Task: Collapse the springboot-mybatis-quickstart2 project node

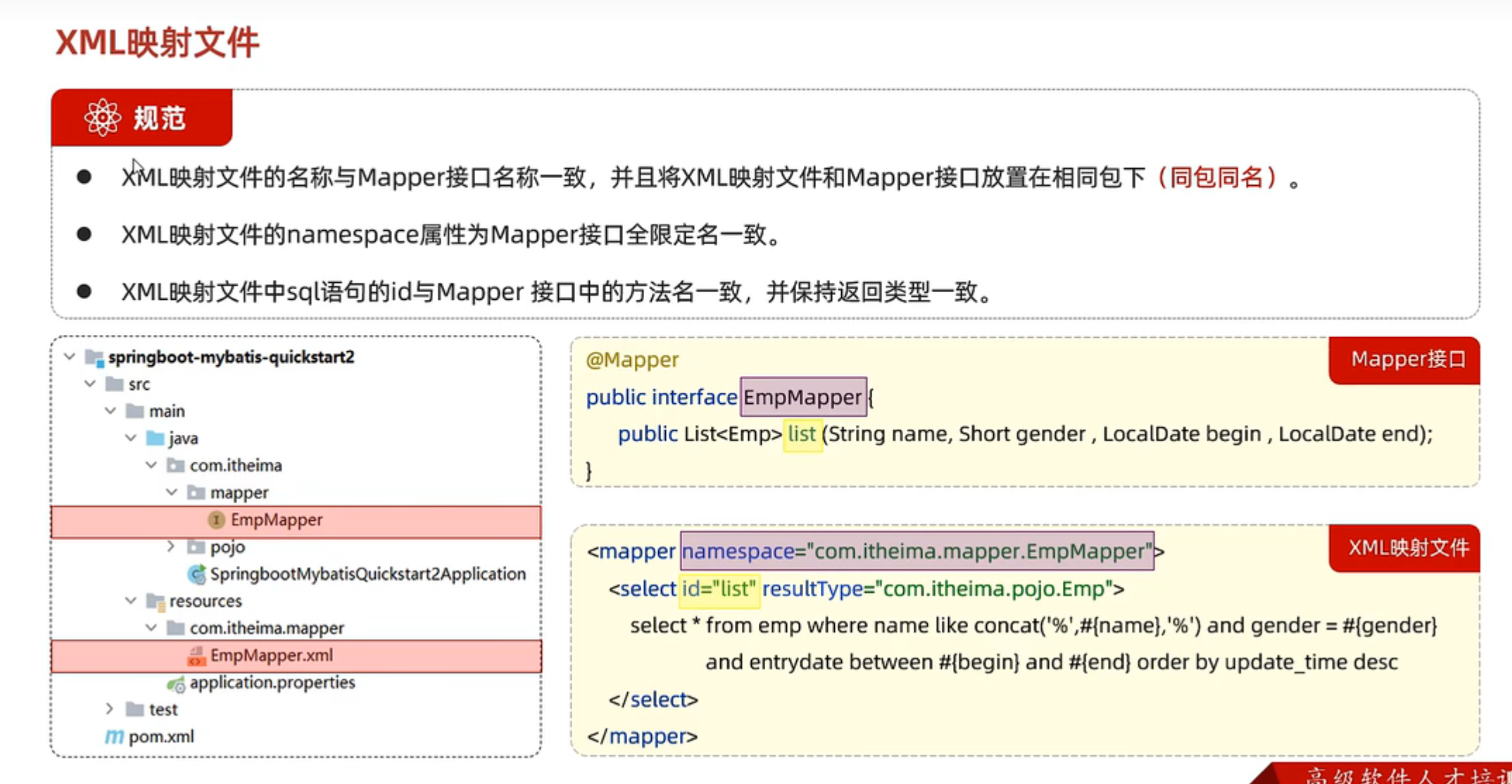Action: click(x=70, y=357)
